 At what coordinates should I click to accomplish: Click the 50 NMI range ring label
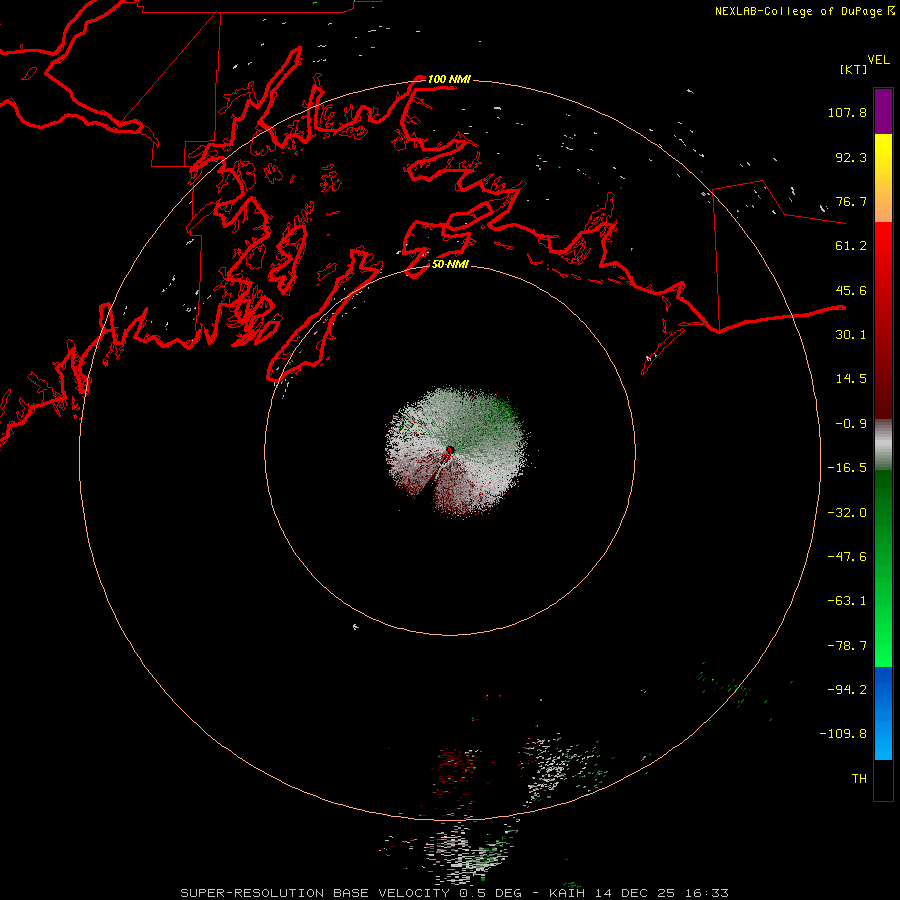[x=451, y=264]
